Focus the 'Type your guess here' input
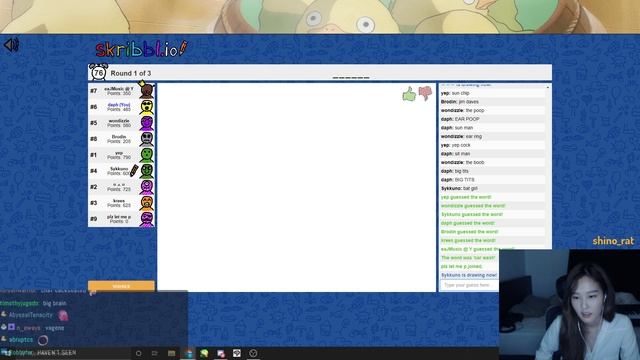640x360 pixels. coord(469,285)
